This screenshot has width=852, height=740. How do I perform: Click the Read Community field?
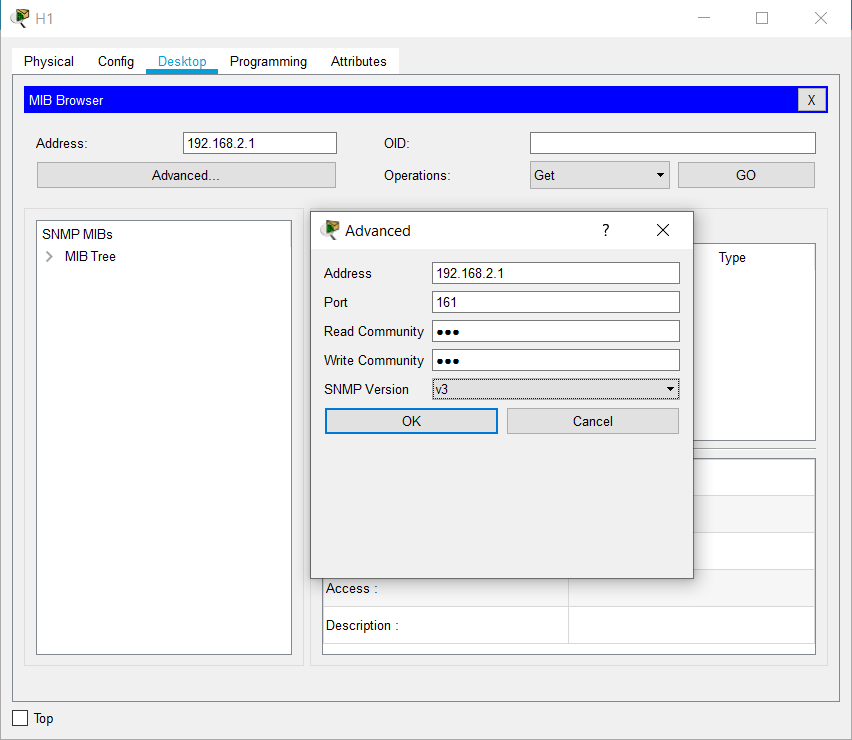tap(555, 331)
